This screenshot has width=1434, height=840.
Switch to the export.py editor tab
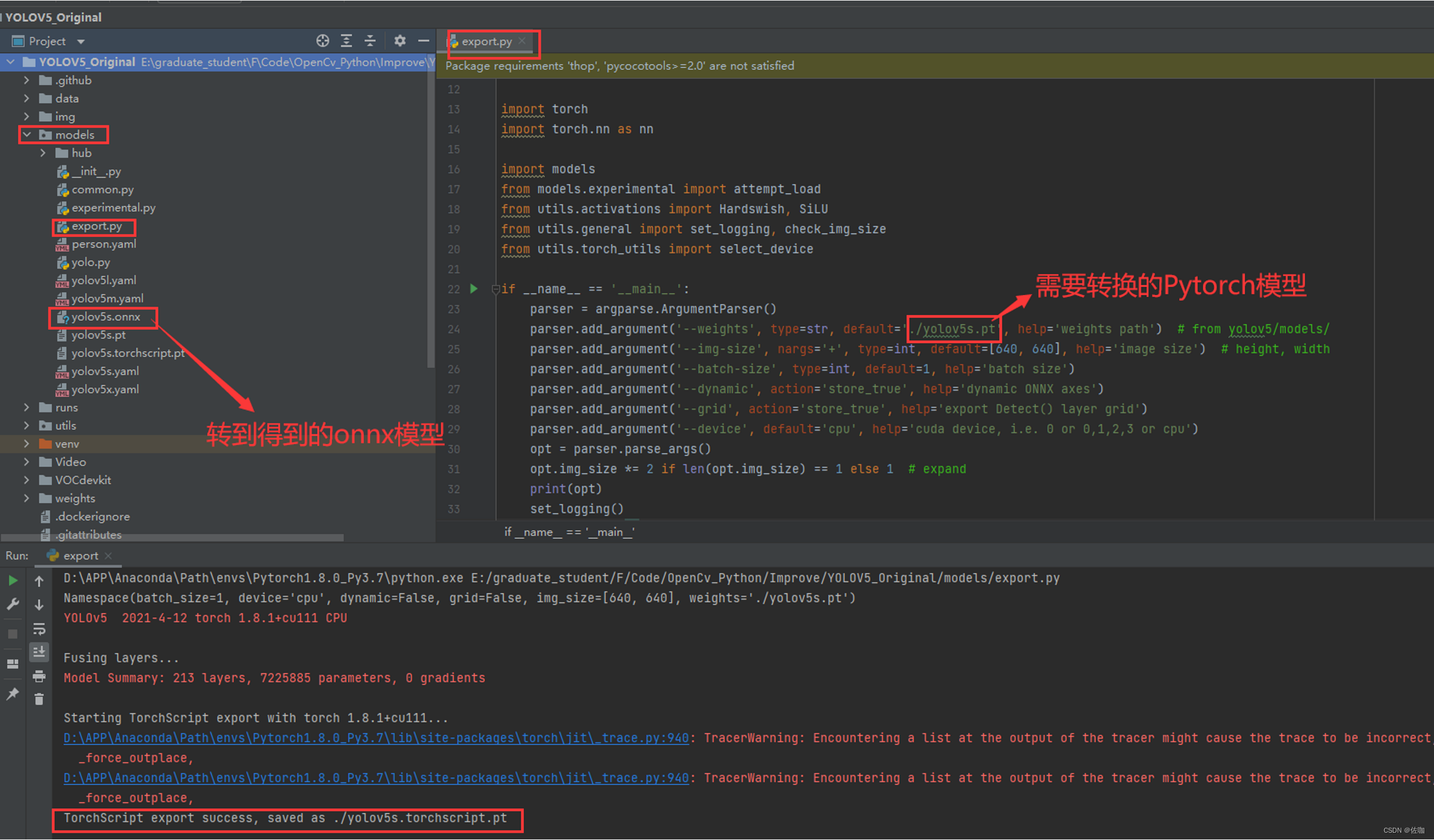(x=486, y=41)
